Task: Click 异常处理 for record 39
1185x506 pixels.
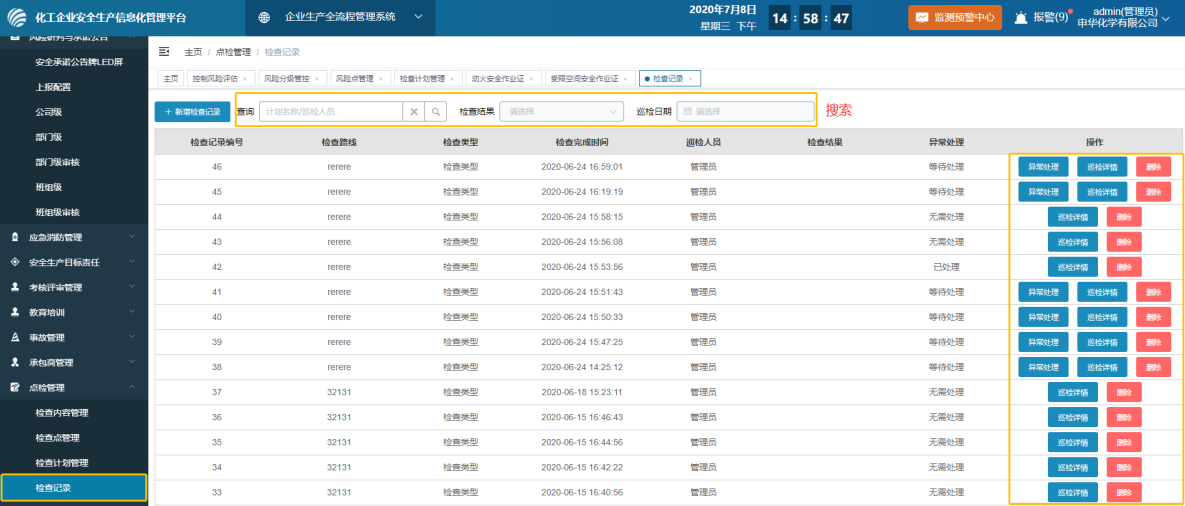Action: tap(1043, 342)
